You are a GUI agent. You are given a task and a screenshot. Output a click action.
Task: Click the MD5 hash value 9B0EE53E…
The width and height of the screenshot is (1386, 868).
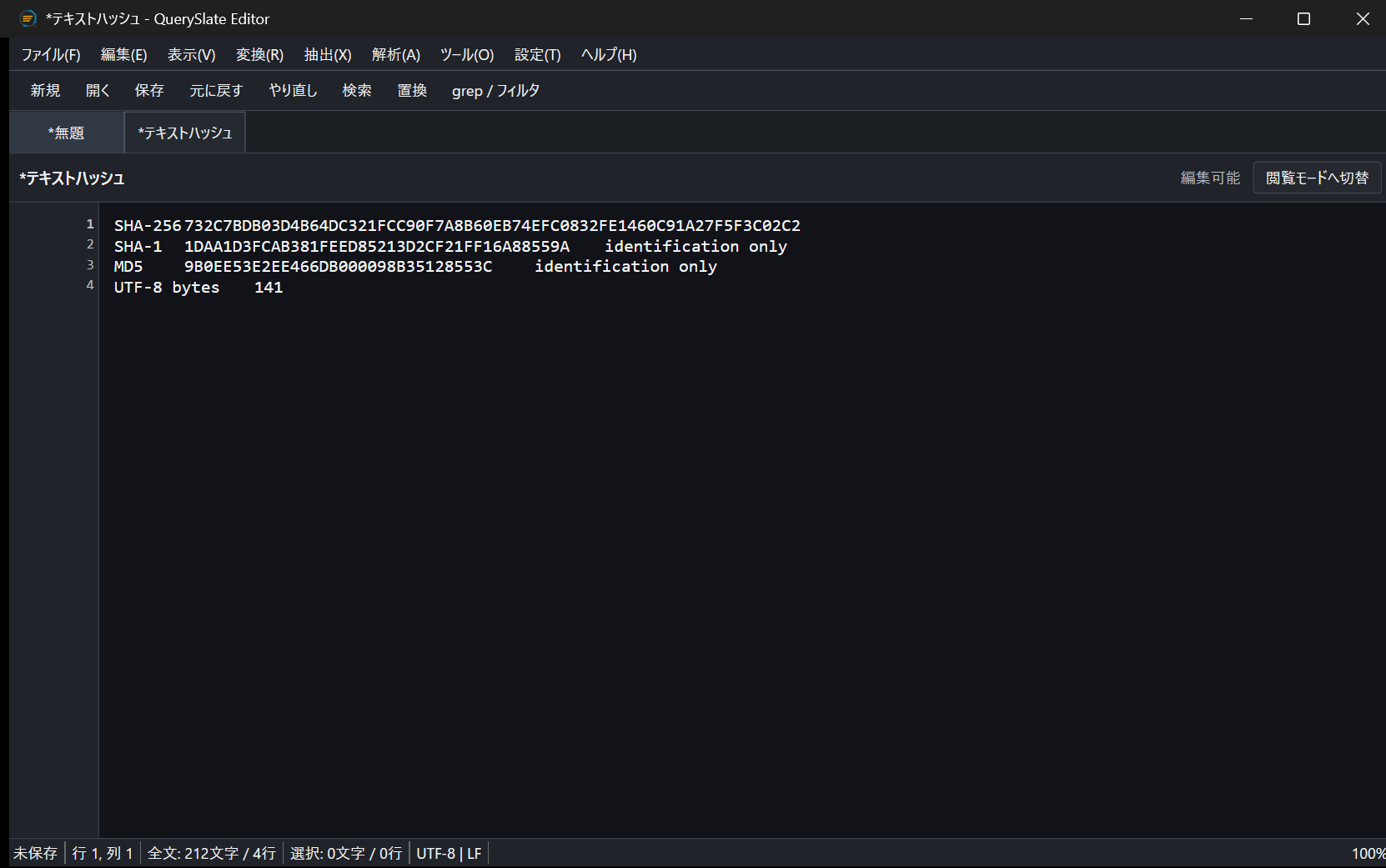[338, 267]
